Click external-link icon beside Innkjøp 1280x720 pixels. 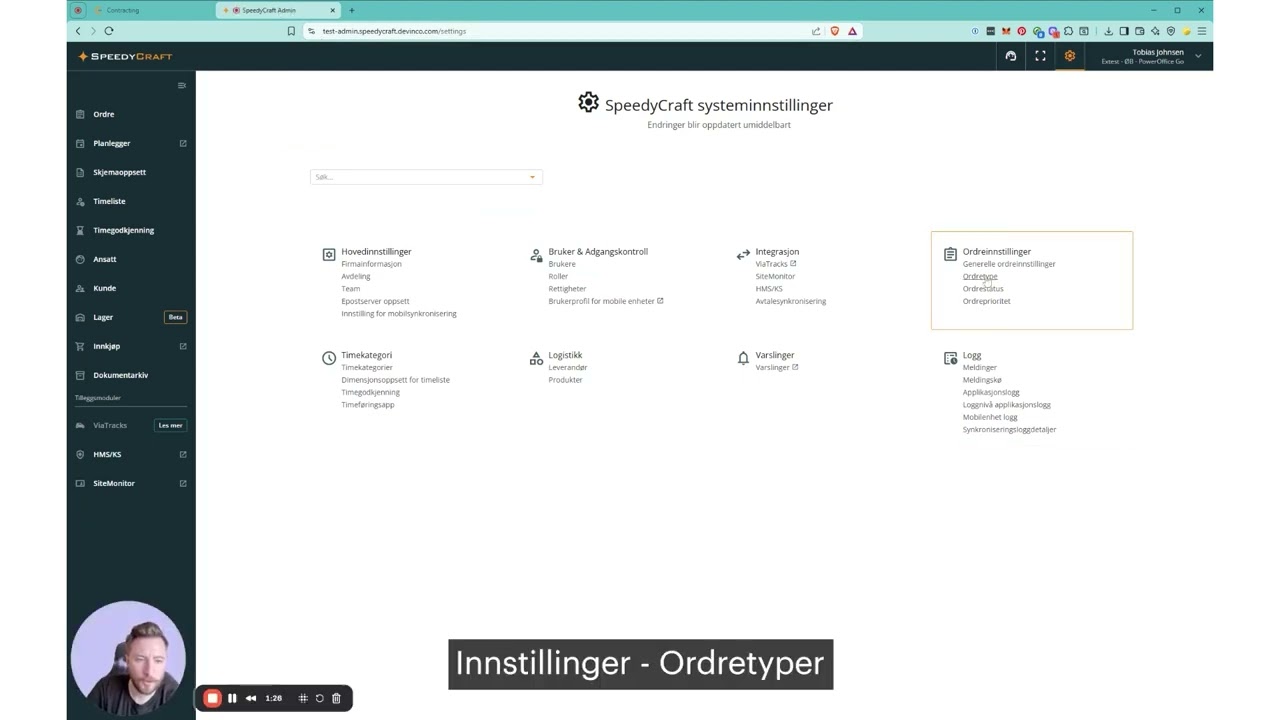pos(183,346)
